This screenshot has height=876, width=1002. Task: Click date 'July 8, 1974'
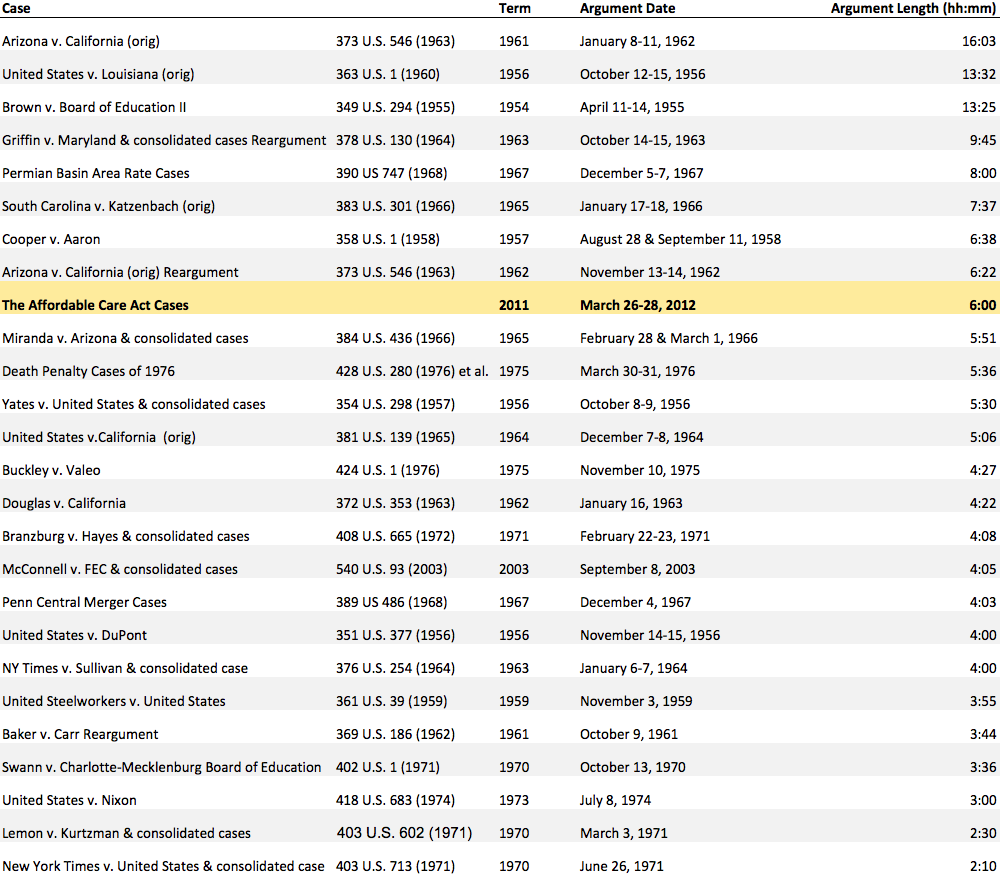click(x=616, y=801)
